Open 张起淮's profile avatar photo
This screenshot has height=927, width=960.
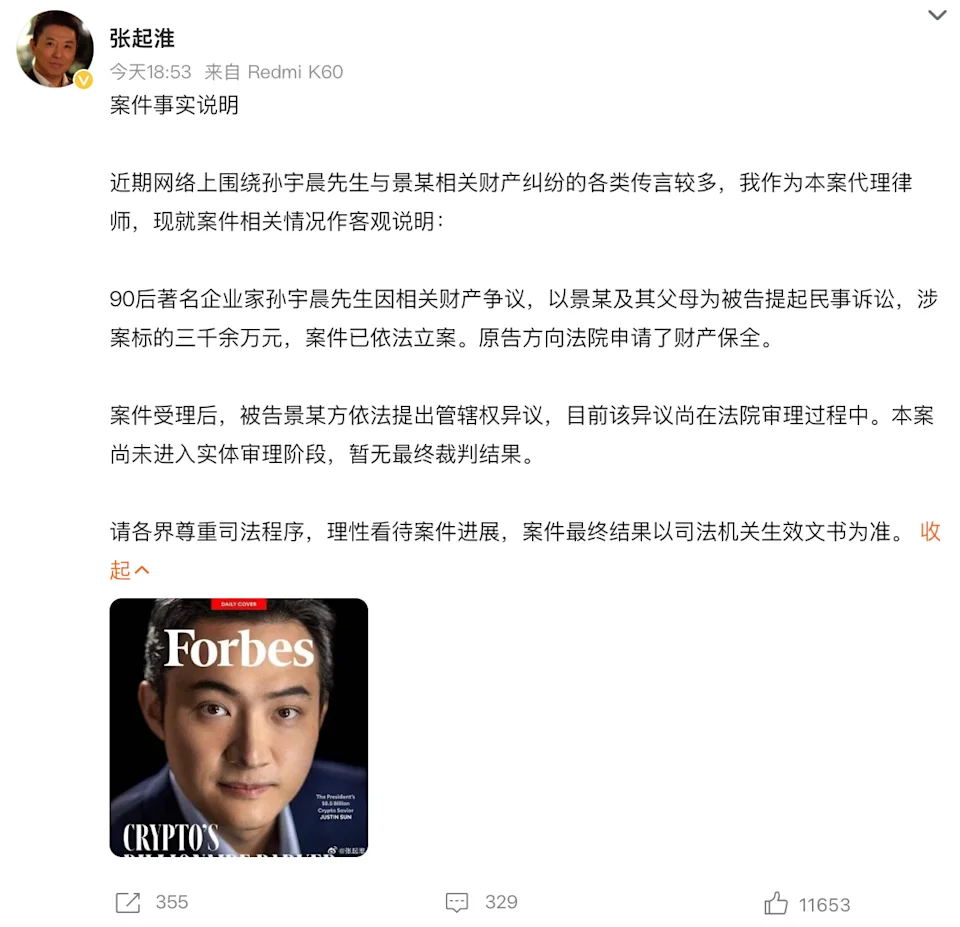[54, 49]
